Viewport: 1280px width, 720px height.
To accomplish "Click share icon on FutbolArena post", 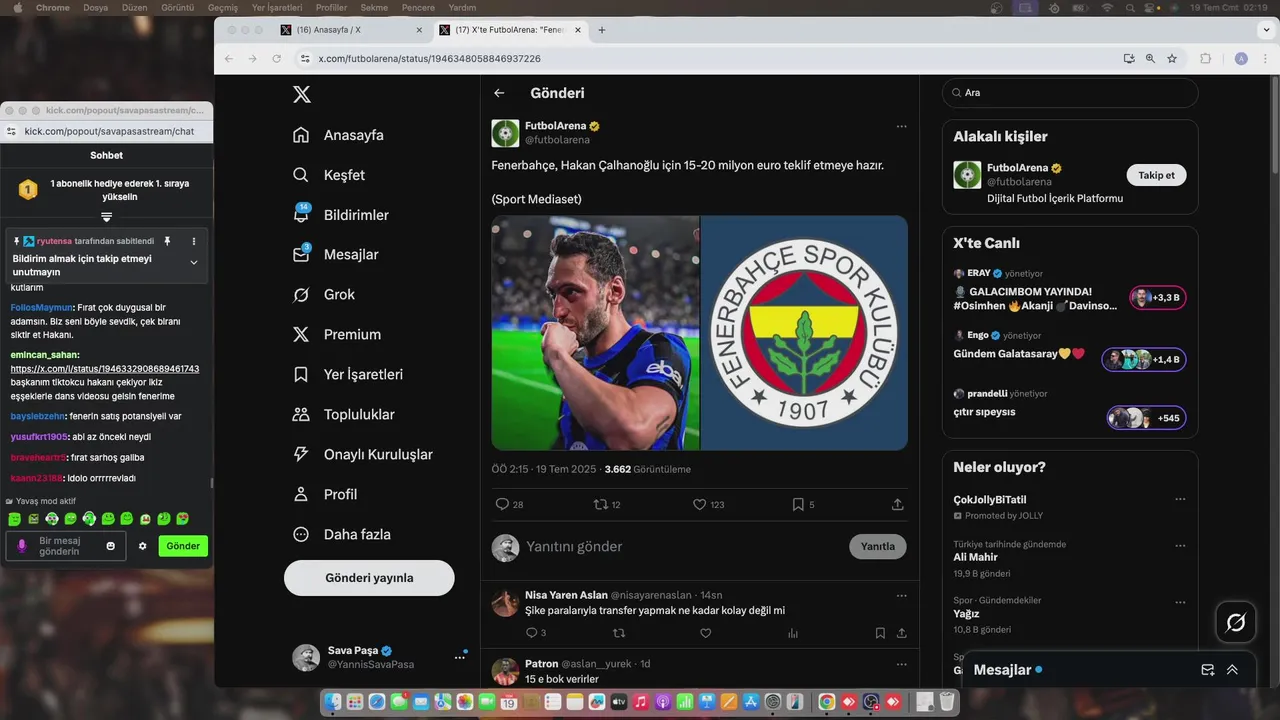I will click(x=898, y=504).
